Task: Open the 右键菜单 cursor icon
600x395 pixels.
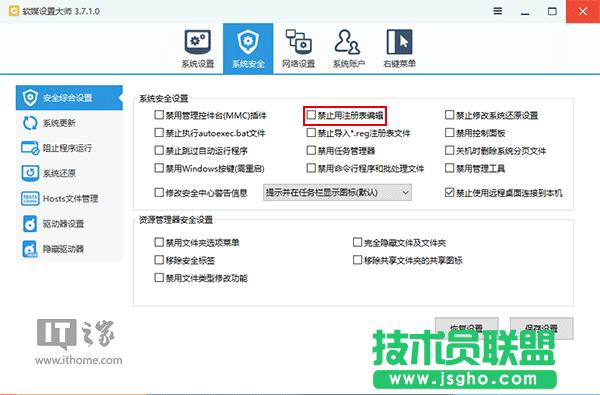Action: click(x=399, y=42)
